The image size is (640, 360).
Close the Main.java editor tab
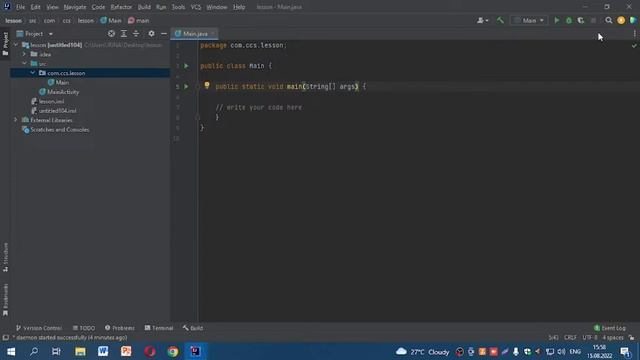coord(213,33)
